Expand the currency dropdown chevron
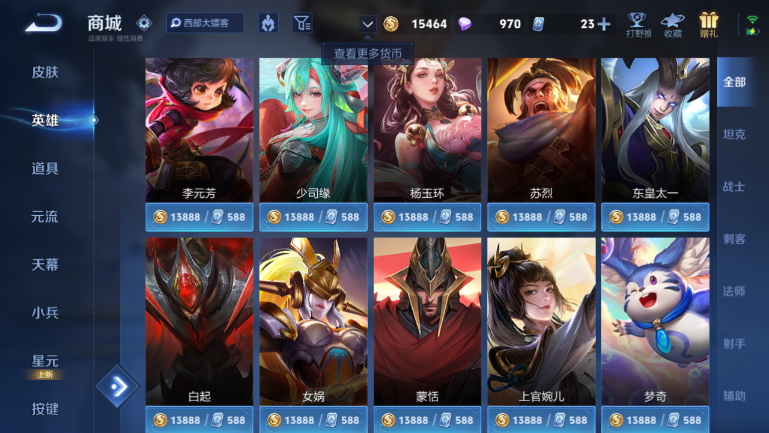Image resolution: width=769 pixels, height=433 pixels. (367, 24)
